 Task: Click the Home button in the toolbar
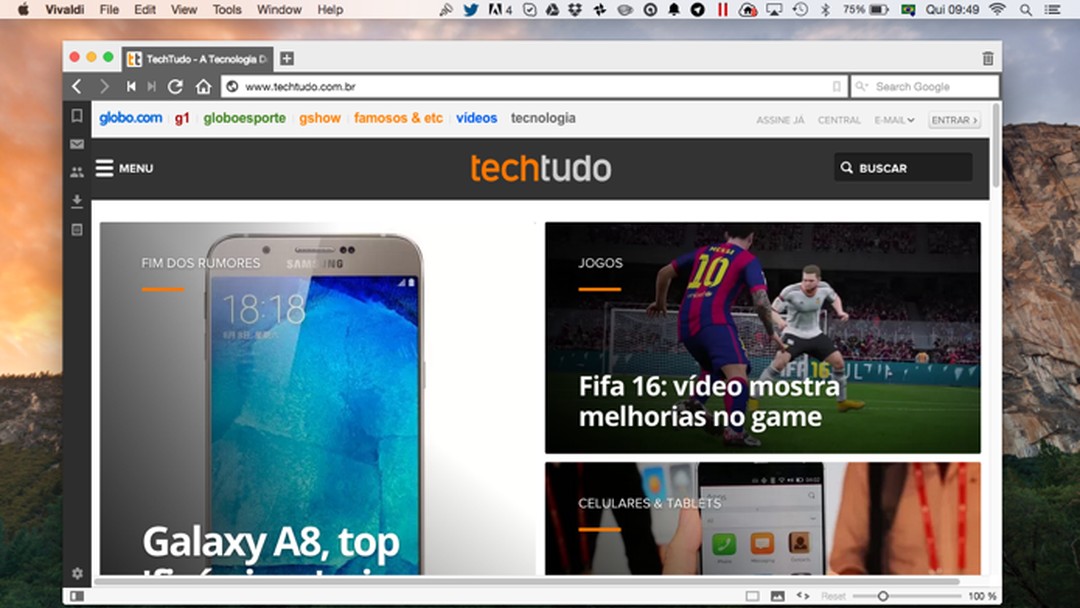tap(203, 86)
